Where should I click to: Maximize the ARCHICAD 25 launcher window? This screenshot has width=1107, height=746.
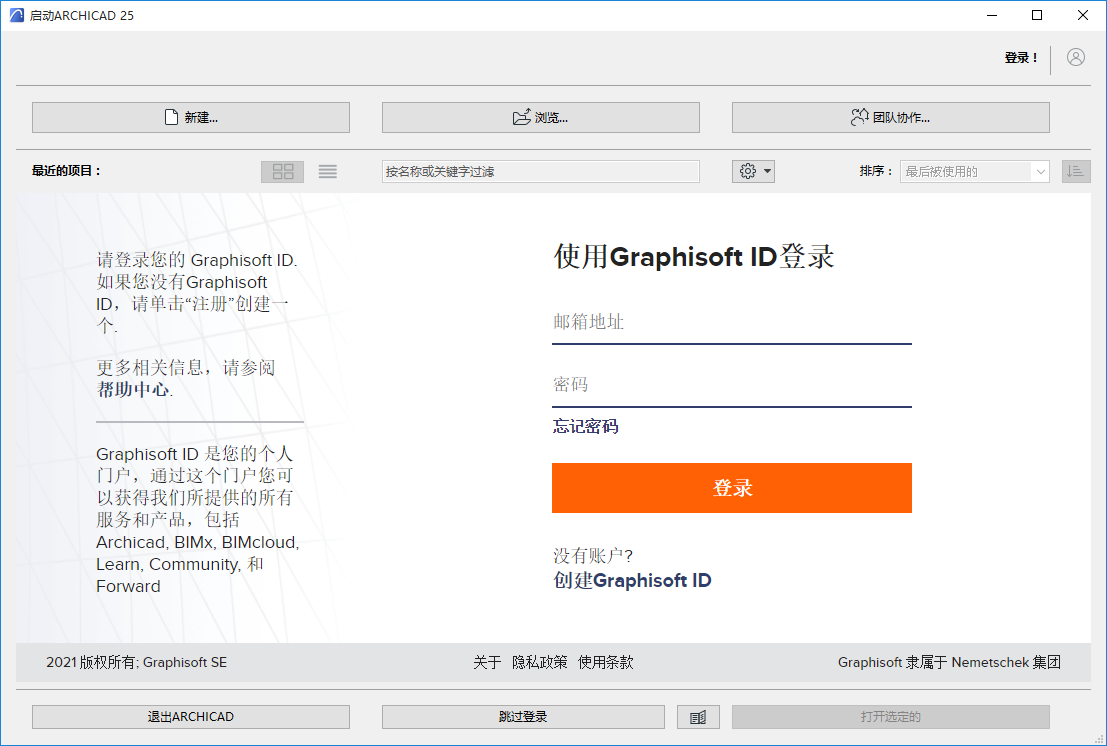(1037, 16)
